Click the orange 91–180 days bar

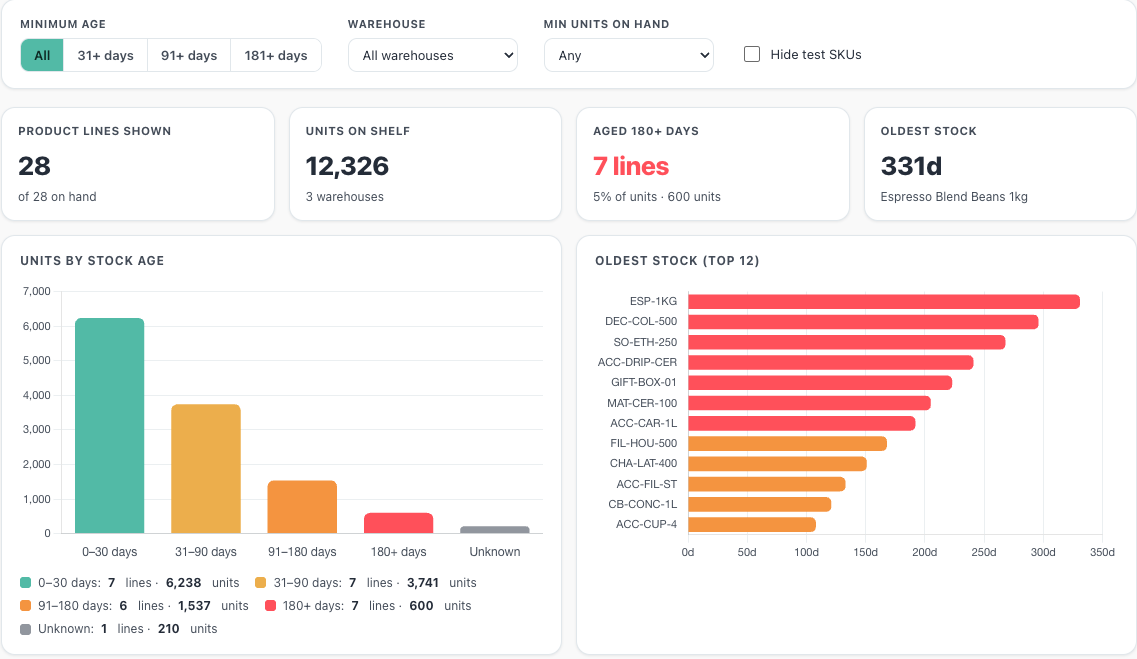click(302, 507)
